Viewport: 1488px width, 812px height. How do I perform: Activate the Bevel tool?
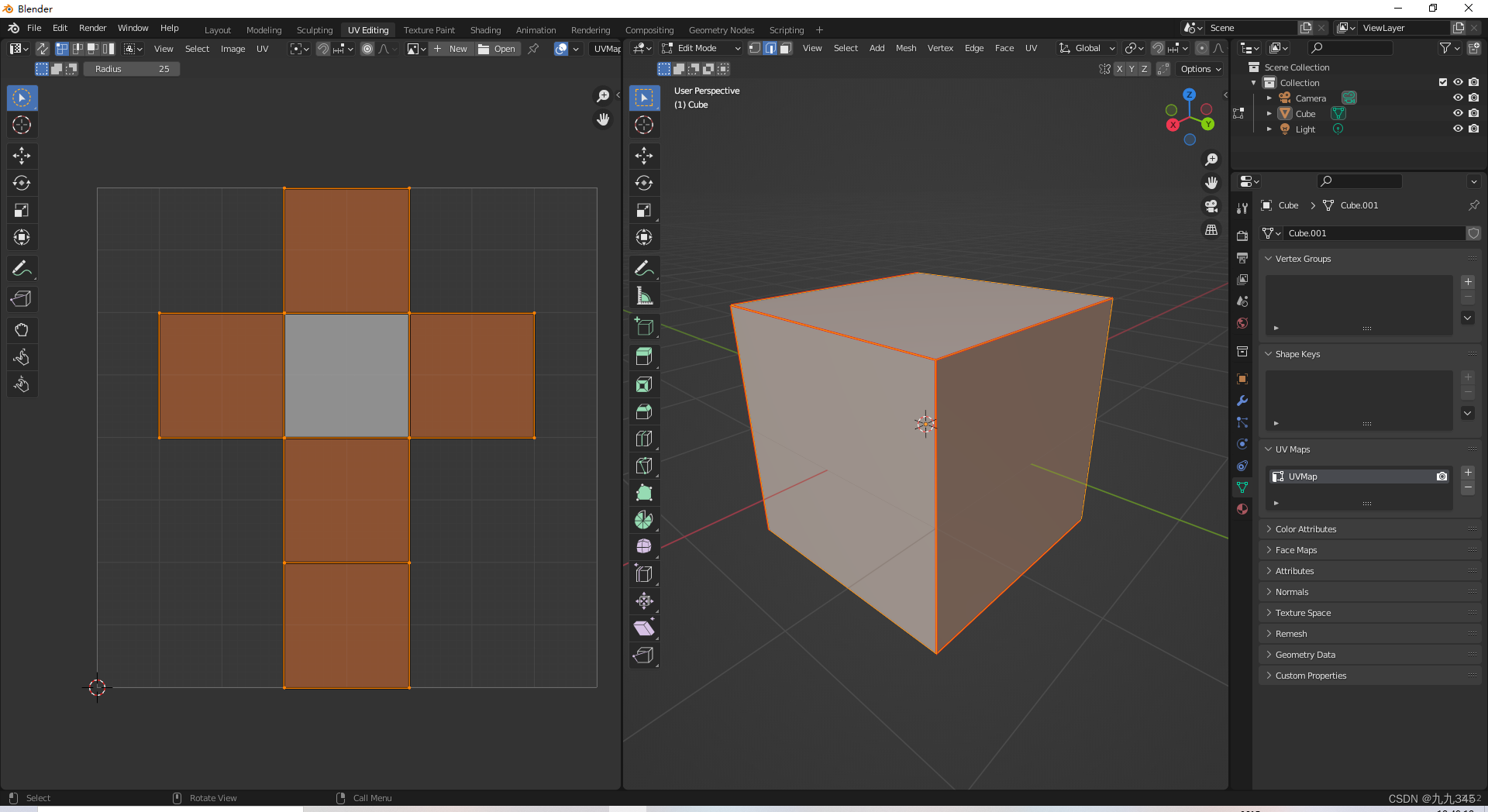pos(644,411)
